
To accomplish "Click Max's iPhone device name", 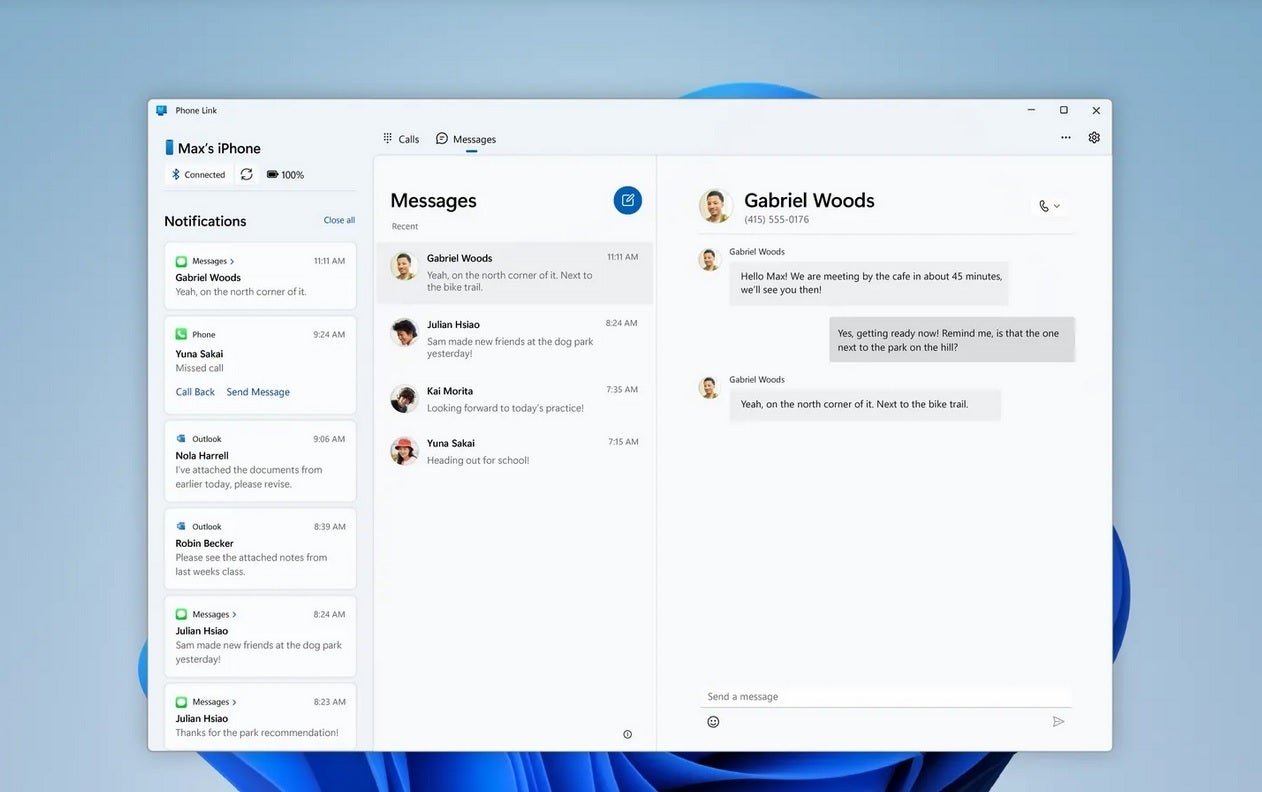I will point(219,148).
